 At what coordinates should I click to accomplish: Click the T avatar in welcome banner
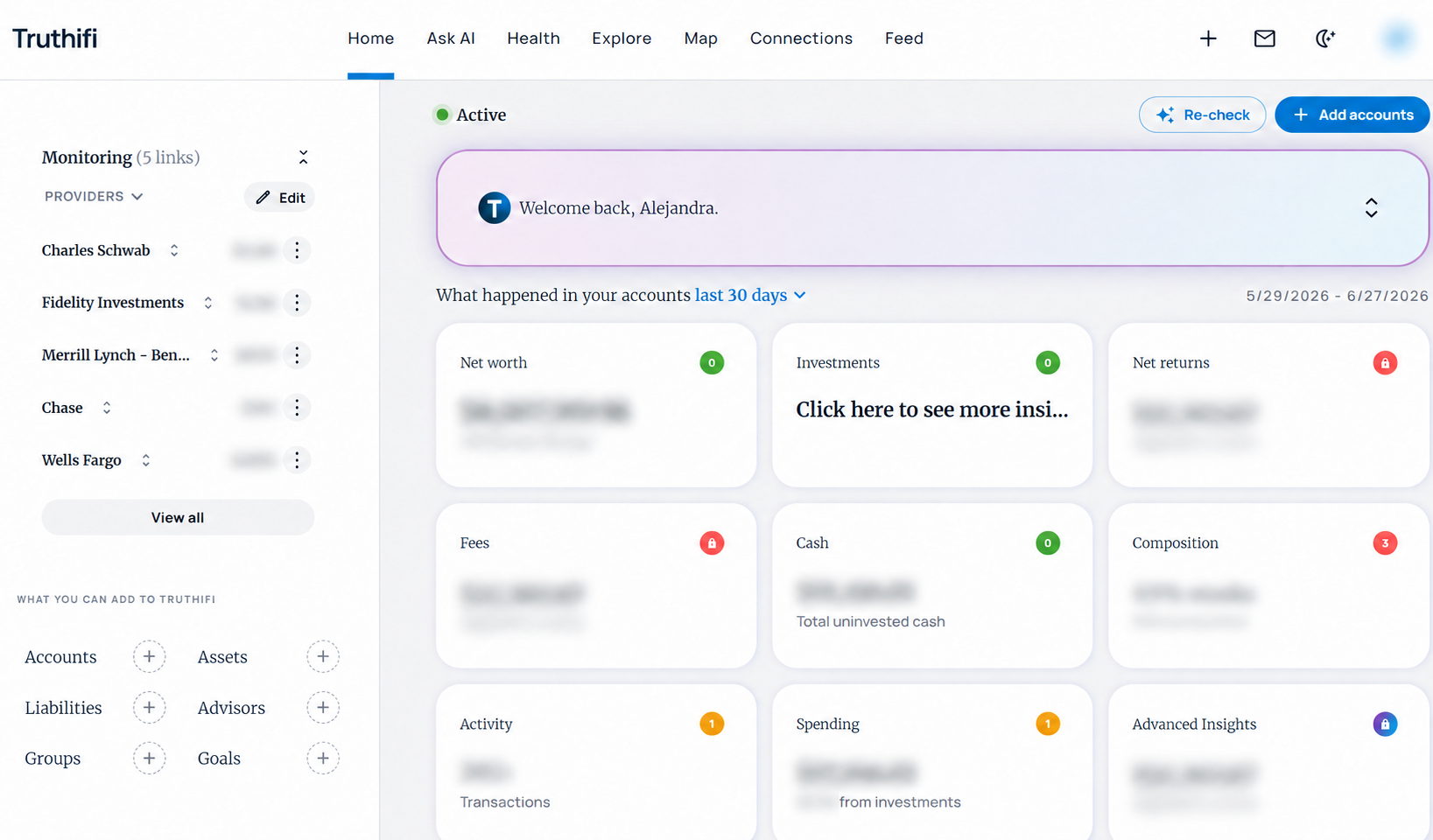pyautogui.click(x=495, y=208)
